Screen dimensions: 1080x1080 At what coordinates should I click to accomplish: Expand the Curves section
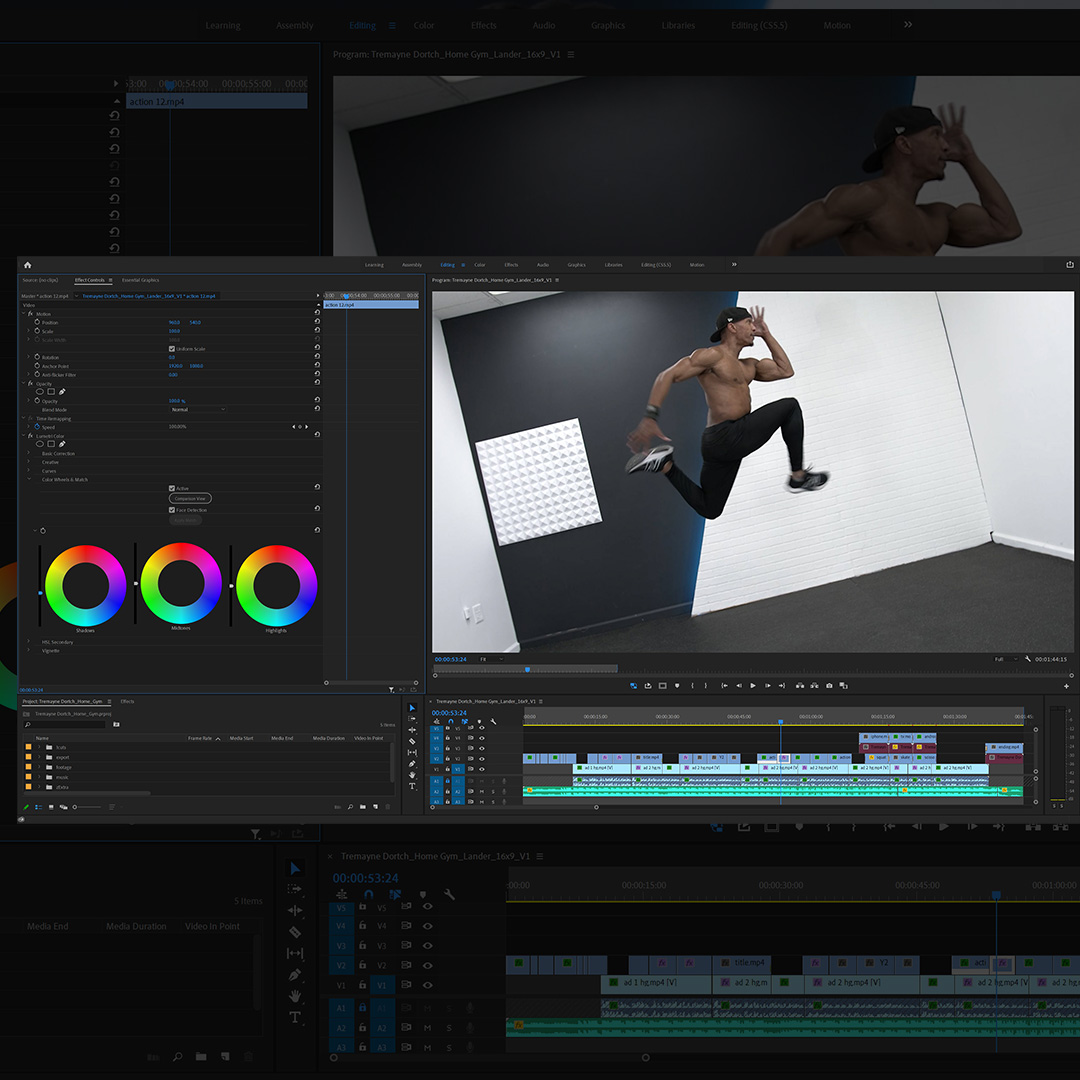(x=29, y=470)
